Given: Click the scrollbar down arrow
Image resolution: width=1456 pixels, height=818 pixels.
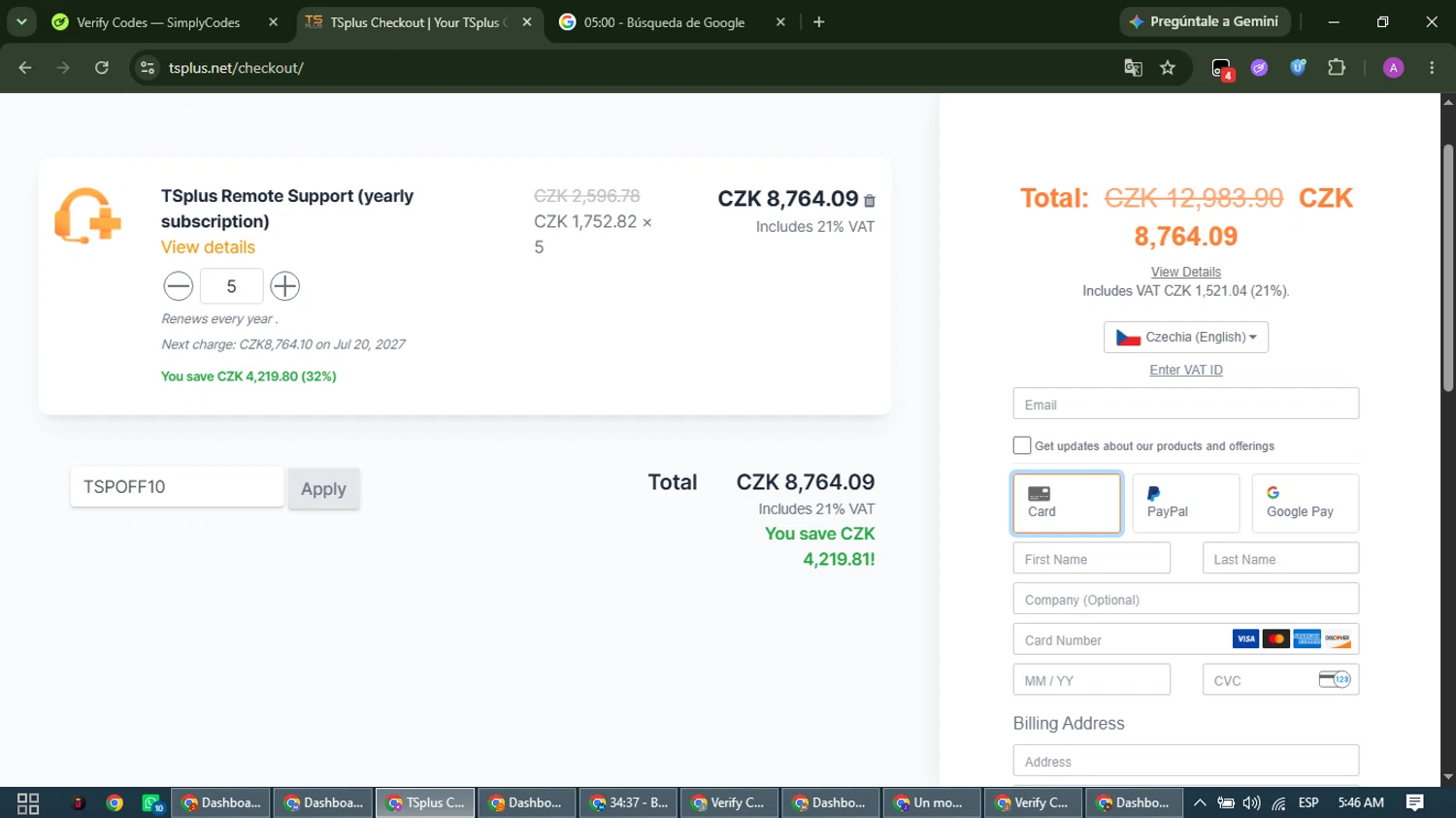Looking at the screenshot, I should point(1448,777).
